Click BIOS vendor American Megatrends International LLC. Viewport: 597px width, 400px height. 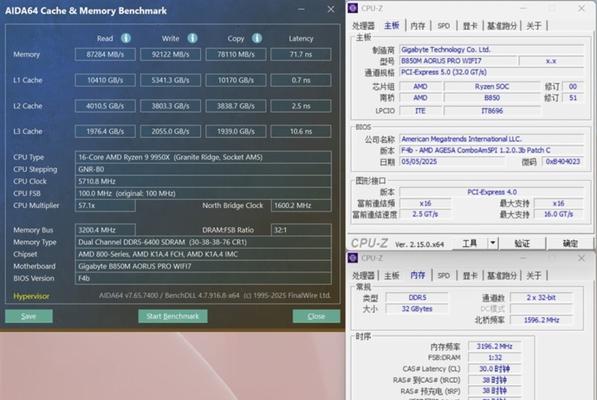tap(491, 139)
